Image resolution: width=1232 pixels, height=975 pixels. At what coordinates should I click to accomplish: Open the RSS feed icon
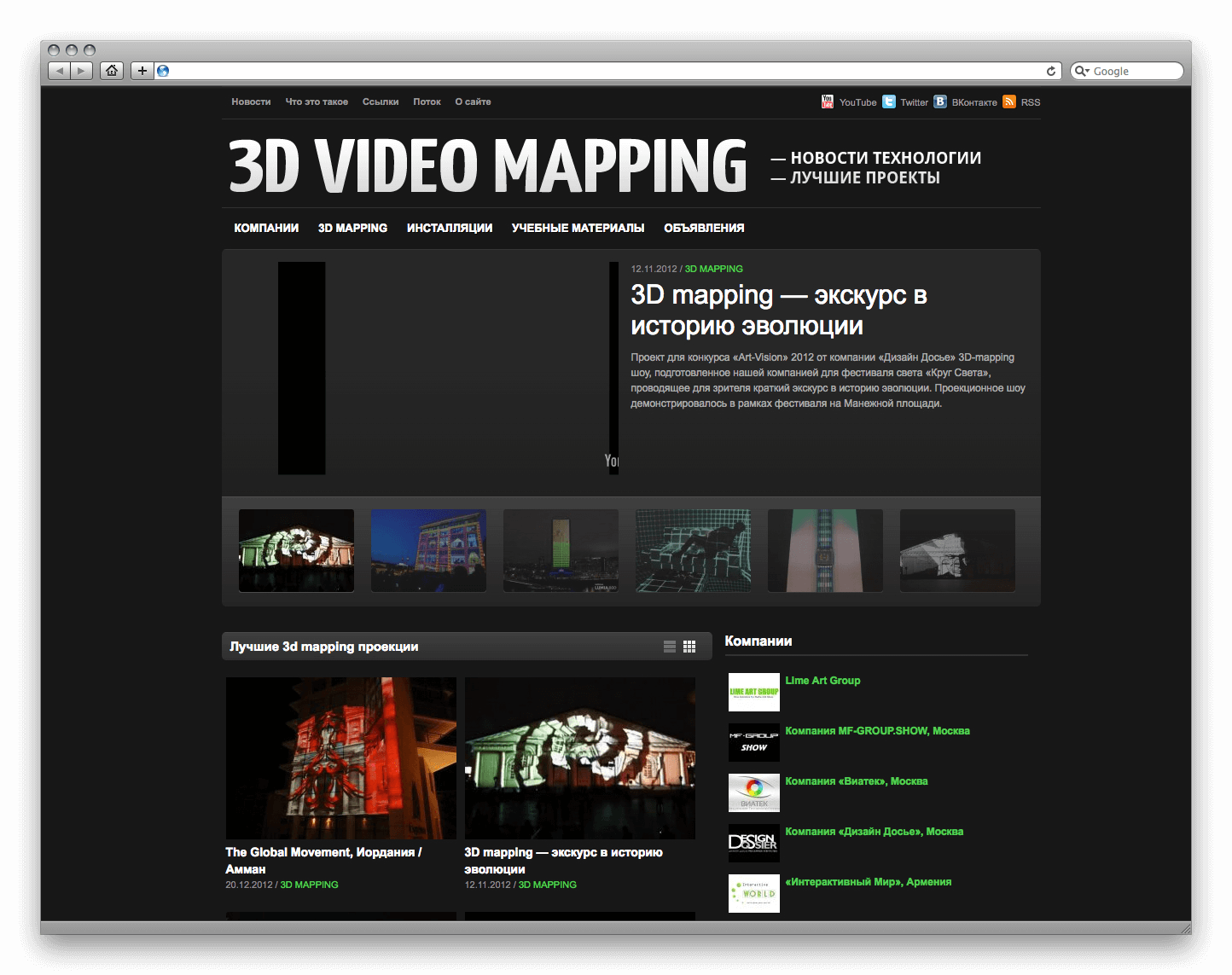(x=1009, y=102)
